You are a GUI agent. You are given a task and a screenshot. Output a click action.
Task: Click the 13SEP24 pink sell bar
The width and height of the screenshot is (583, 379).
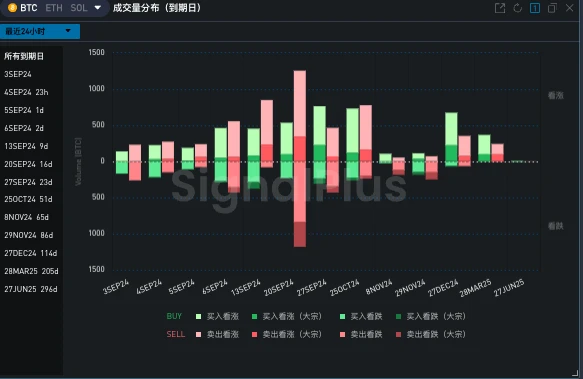(267, 134)
